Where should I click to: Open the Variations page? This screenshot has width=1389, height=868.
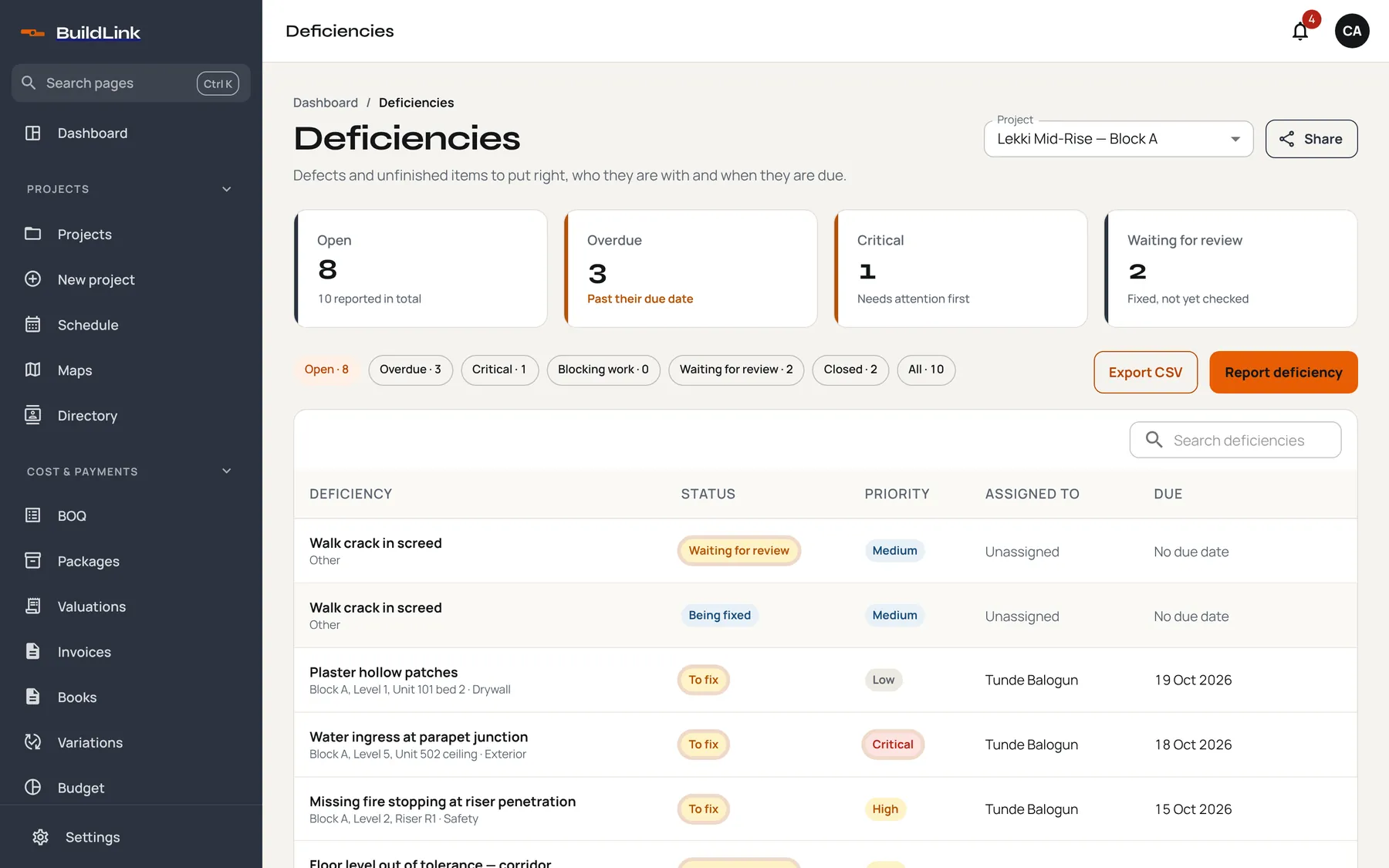(131, 743)
